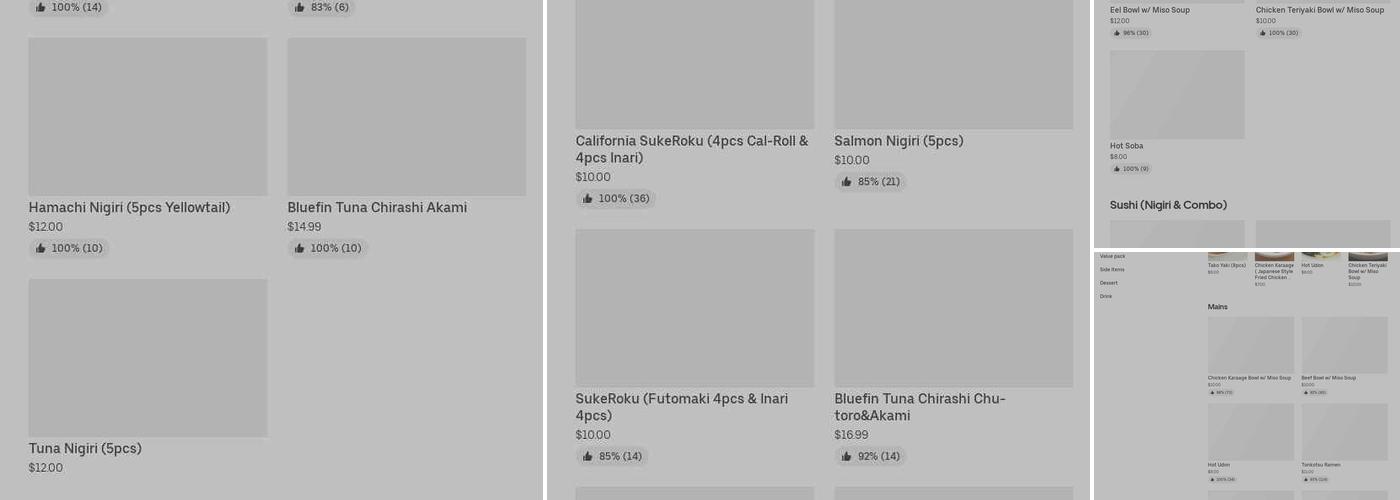Image resolution: width=1400 pixels, height=500 pixels.
Task: Select the Hamachi Nigiri product image
Action: (x=148, y=117)
